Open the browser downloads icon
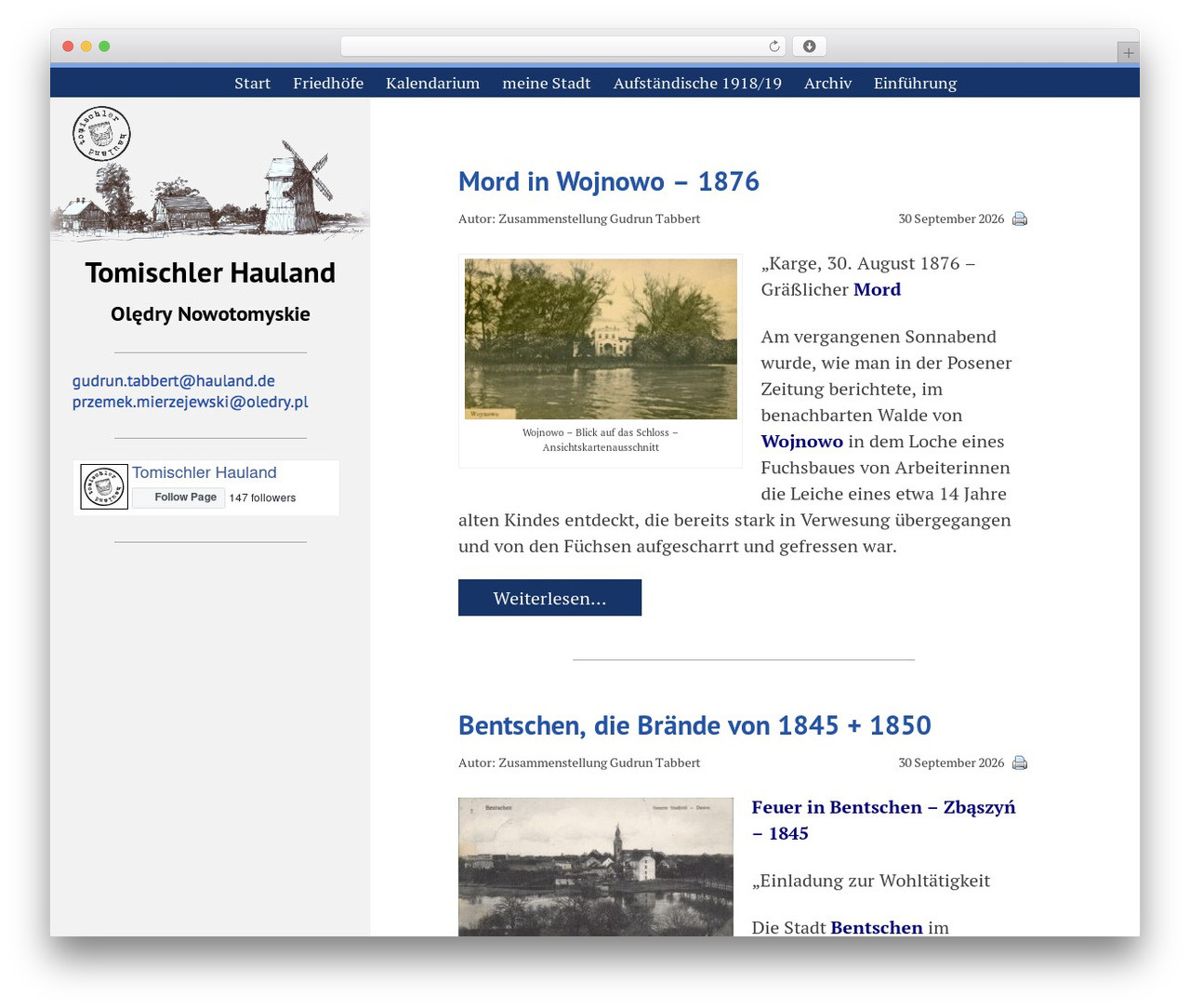 point(810,46)
